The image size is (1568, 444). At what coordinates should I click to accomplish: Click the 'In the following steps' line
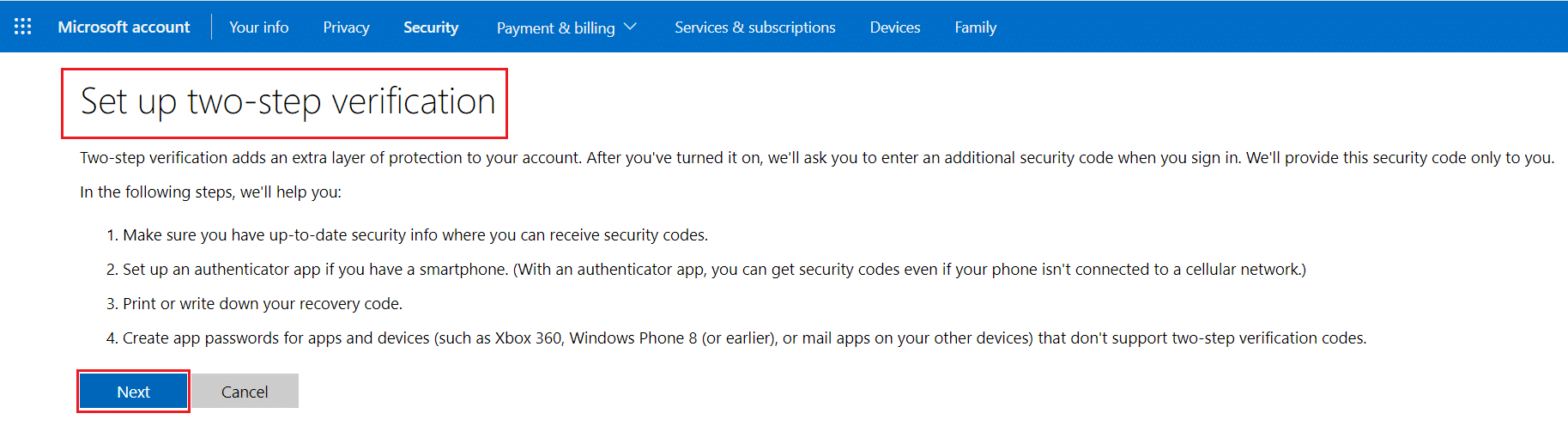tap(210, 192)
